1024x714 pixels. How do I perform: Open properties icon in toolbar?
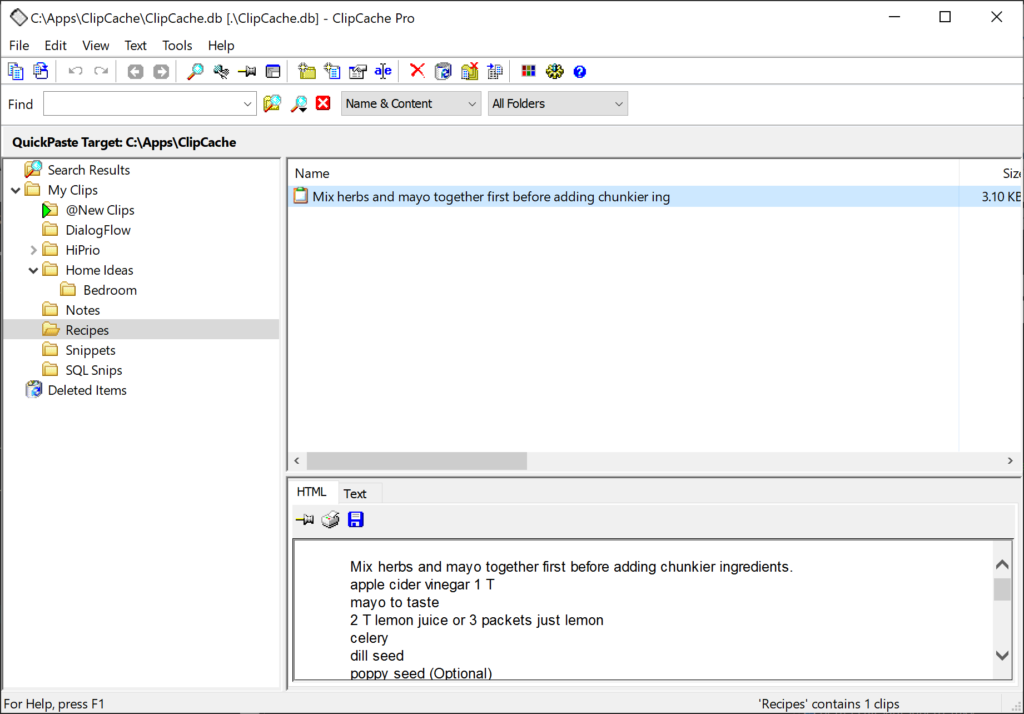(x=357, y=71)
